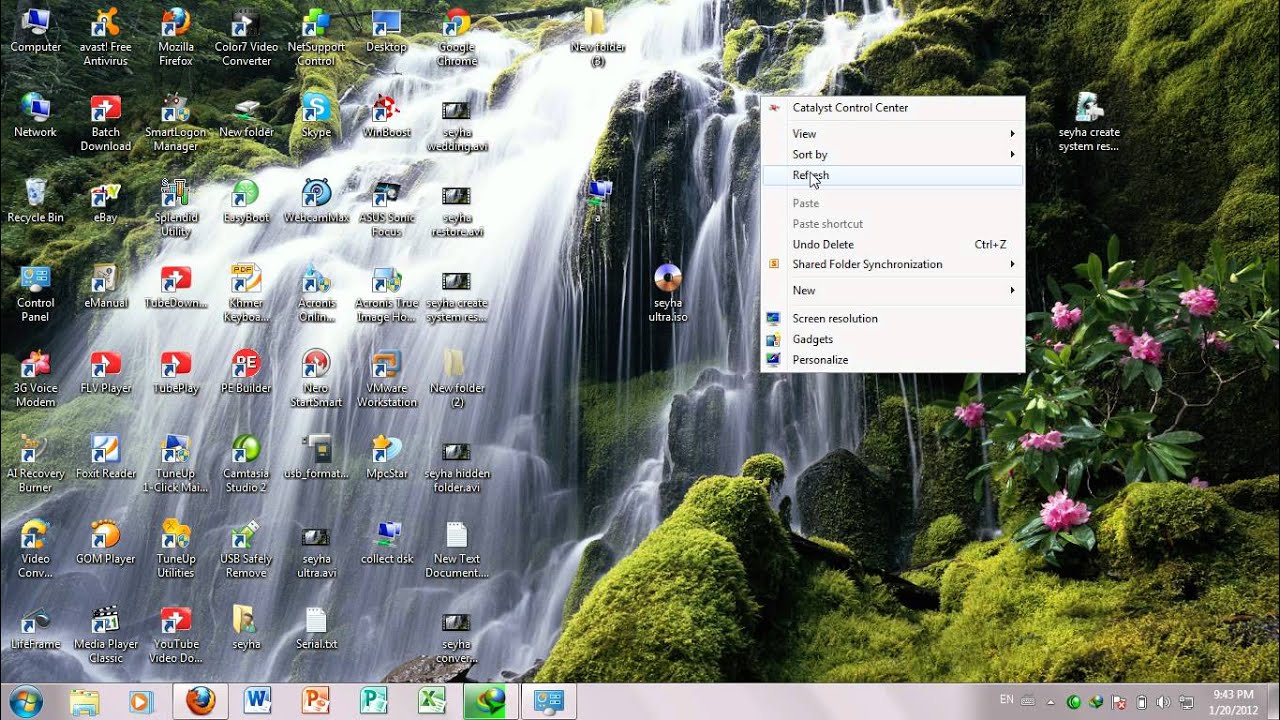Select the WinBoost shortcut

tap(386, 115)
